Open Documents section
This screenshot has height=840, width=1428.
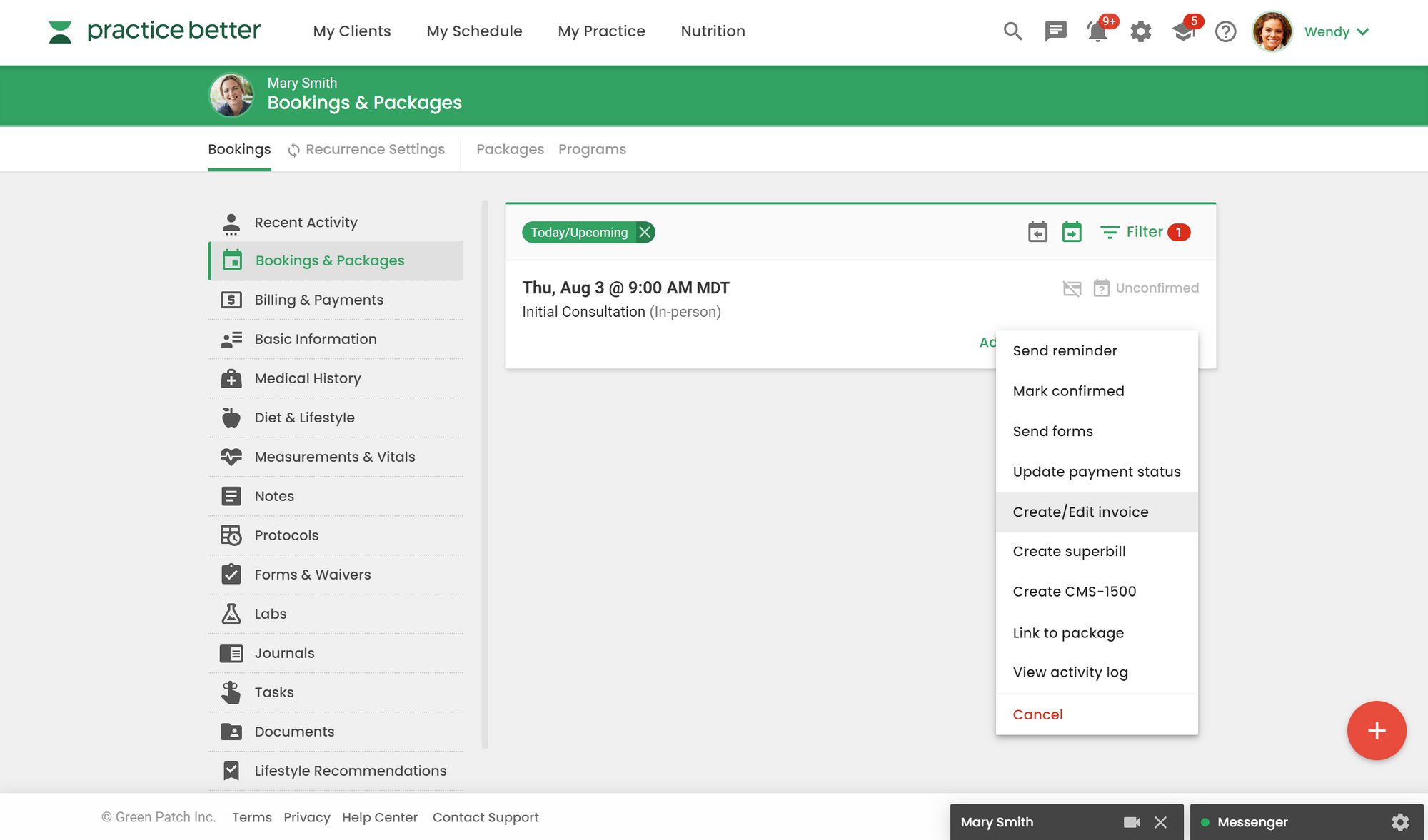(x=336, y=732)
